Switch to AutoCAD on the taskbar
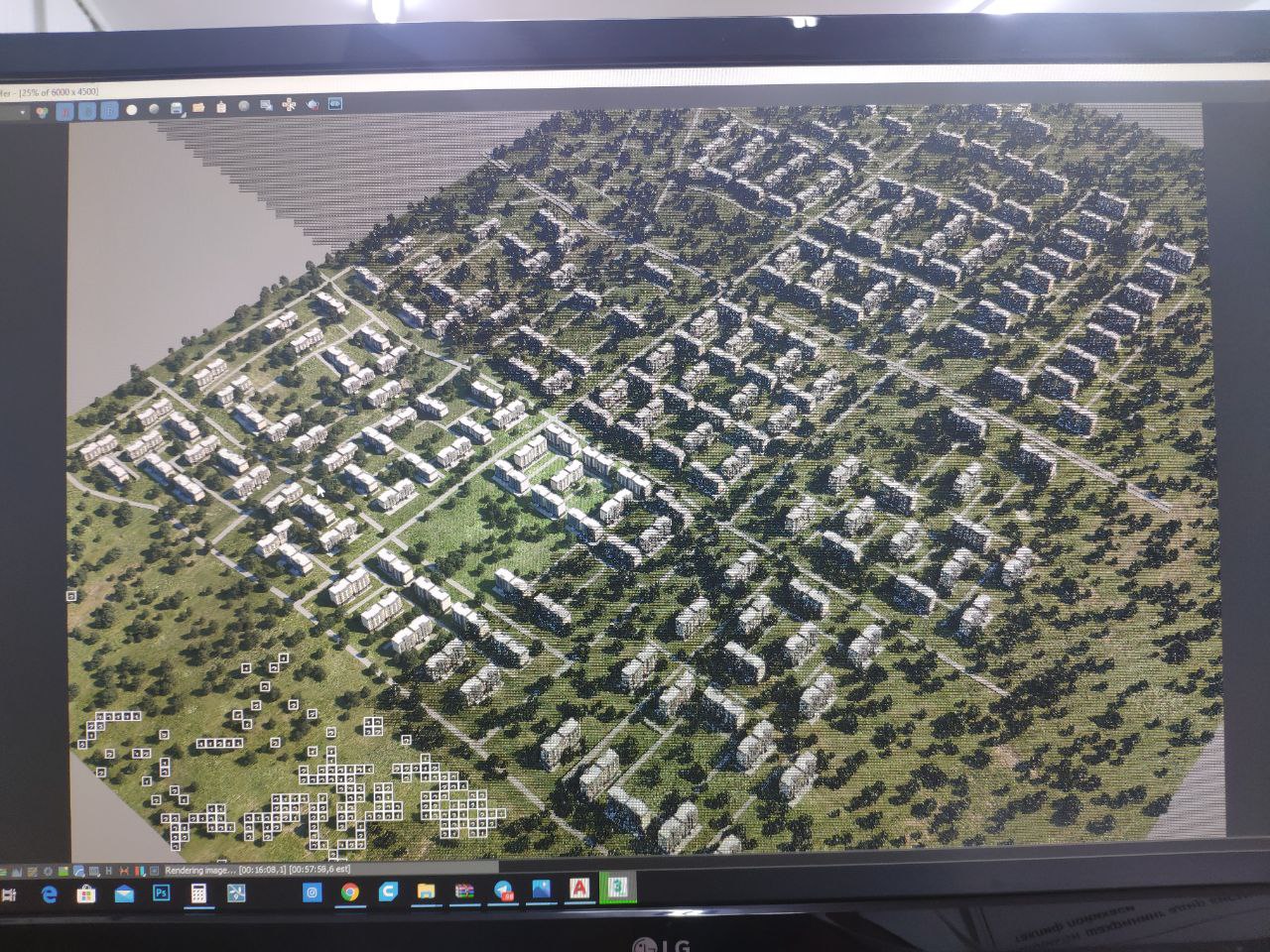The image size is (1270, 952). click(x=579, y=888)
